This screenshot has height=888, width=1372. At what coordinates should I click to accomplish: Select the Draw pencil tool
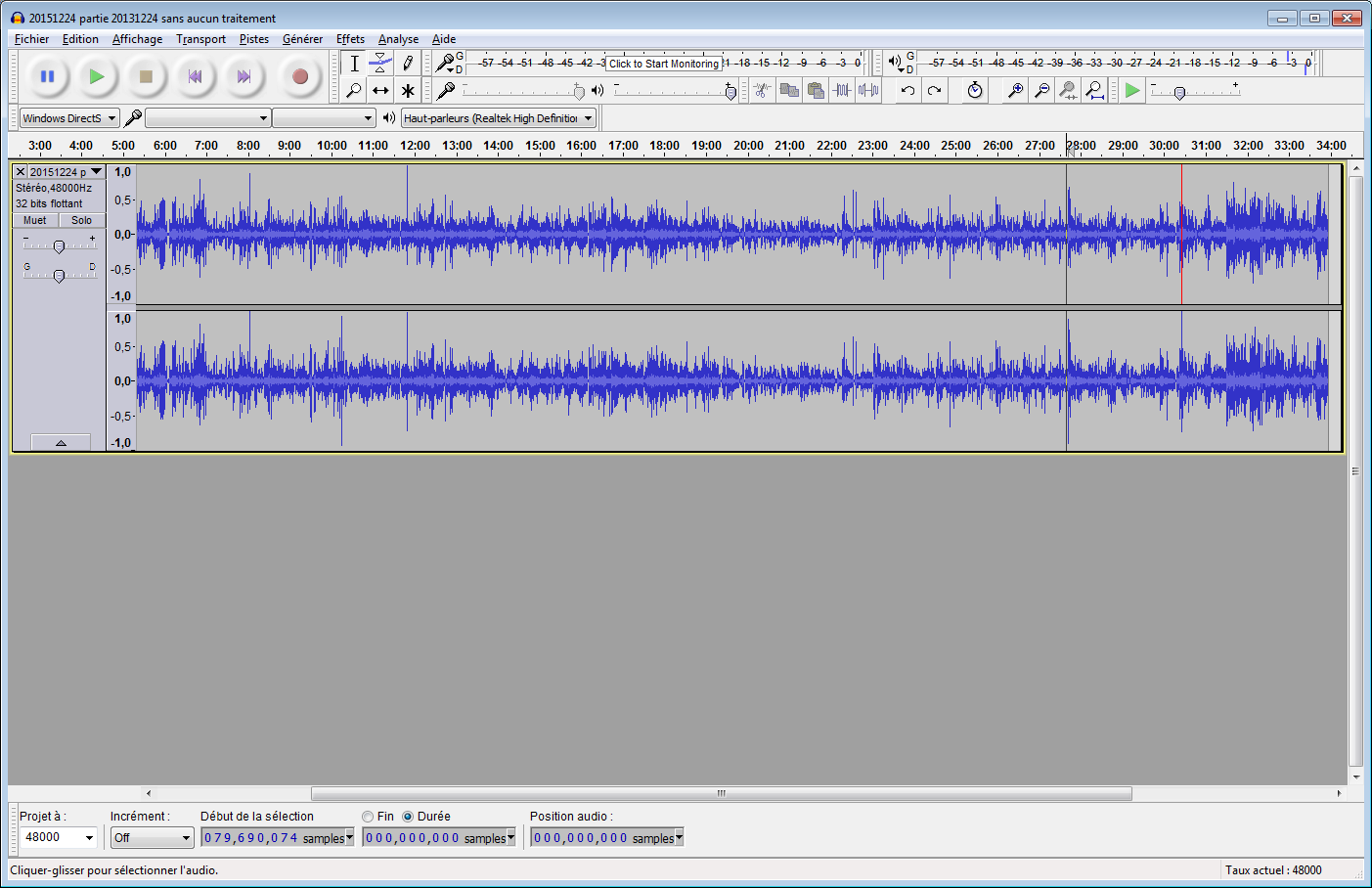tap(408, 64)
